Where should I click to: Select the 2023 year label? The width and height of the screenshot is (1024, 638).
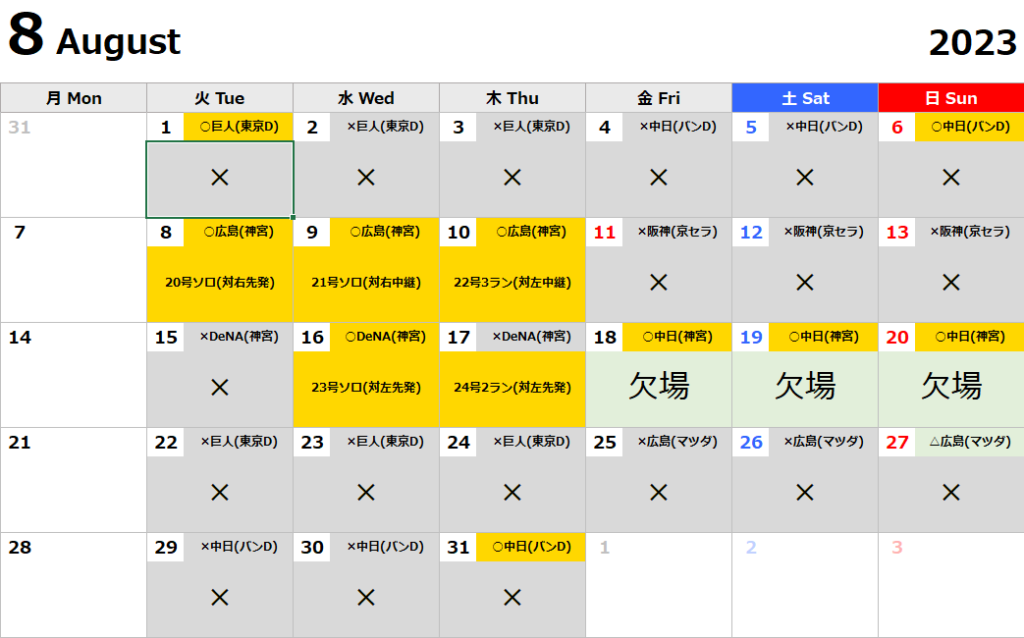[972, 42]
